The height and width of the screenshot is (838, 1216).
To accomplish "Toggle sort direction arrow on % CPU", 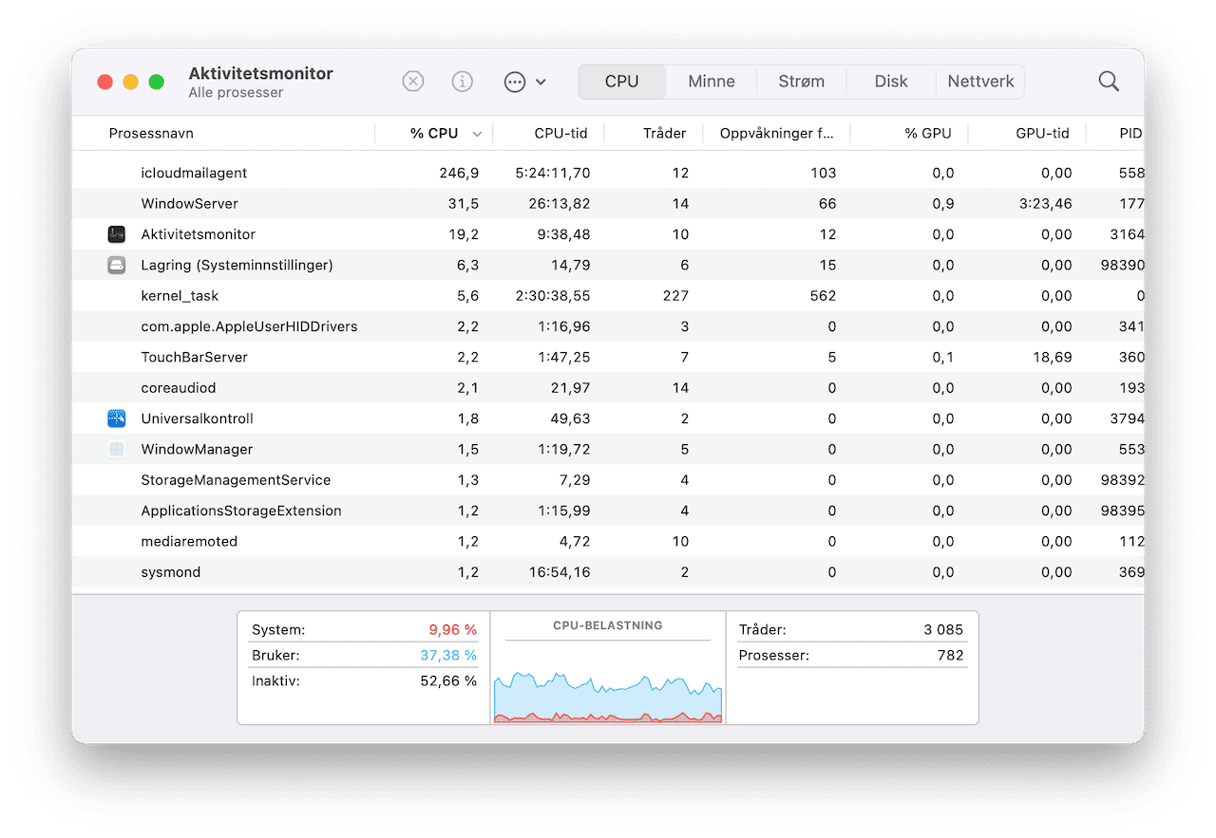I will [477, 134].
